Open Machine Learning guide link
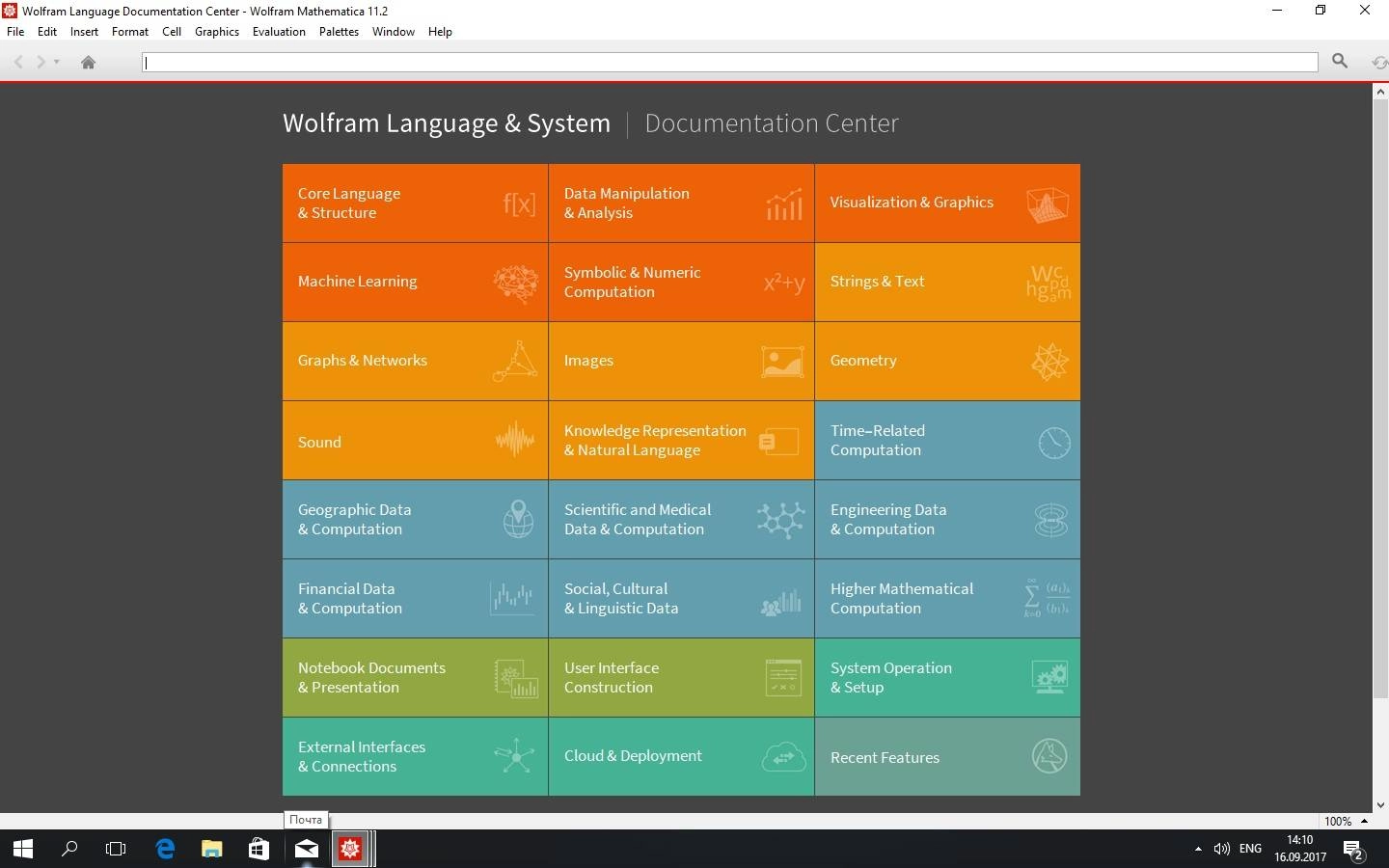Screen dimensions: 1389x868 click(358, 282)
